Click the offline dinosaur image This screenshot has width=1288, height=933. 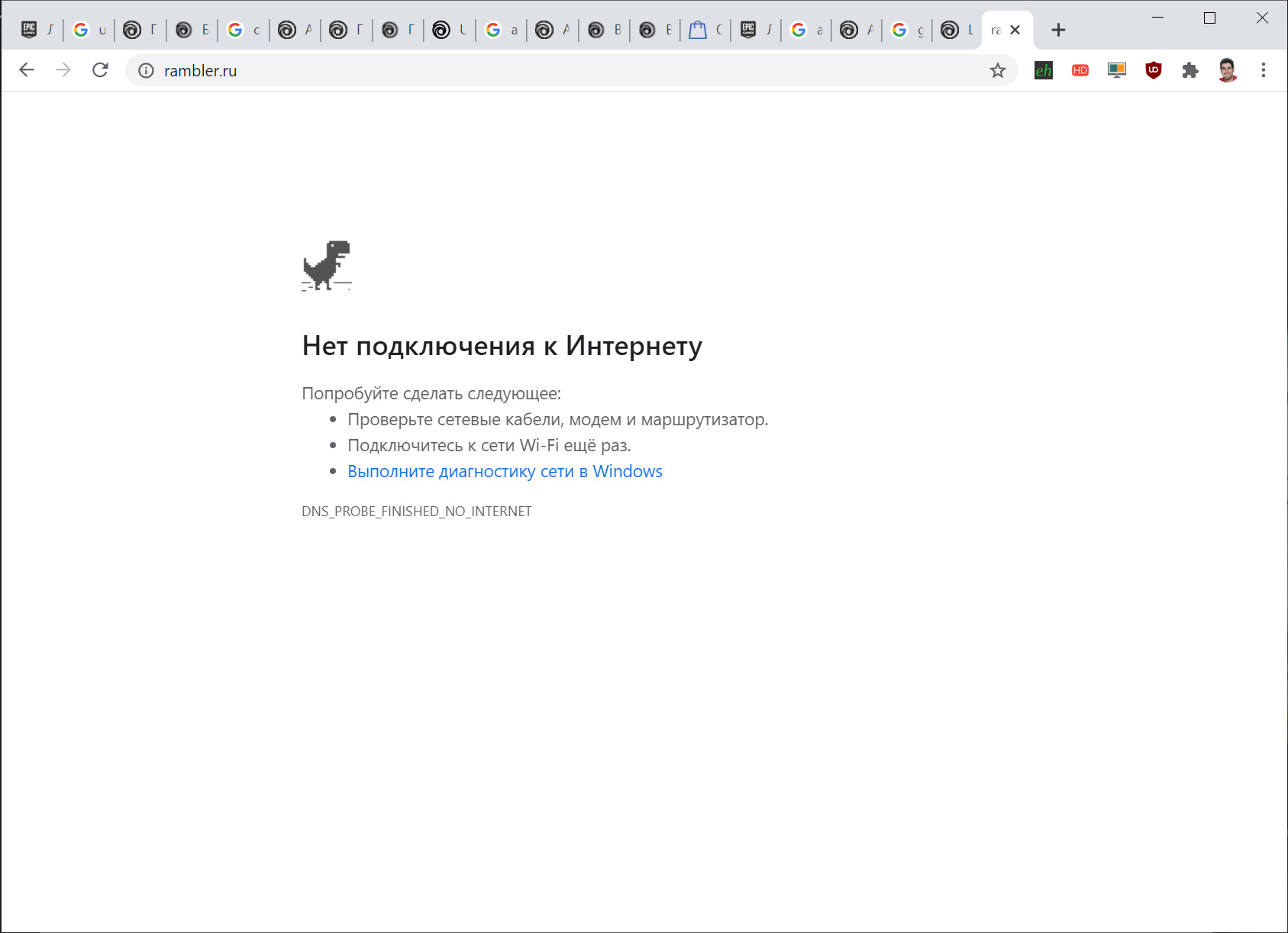327,266
